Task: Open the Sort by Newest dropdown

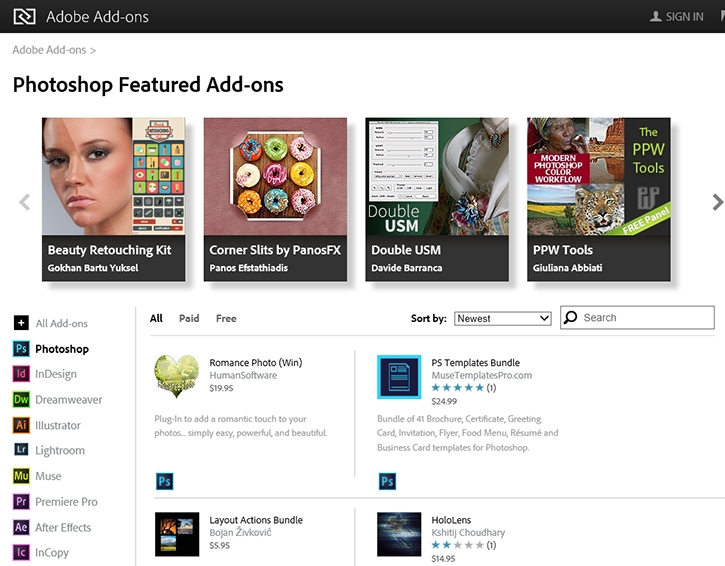Action: click(x=502, y=318)
